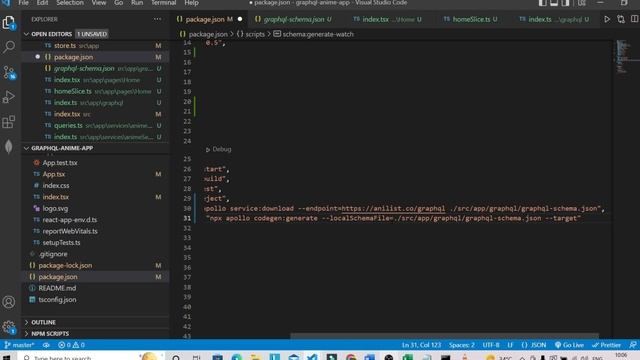Open the Run menu
This screenshot has height=360, width=640.
pyautogui.click(x=137, y=3)
